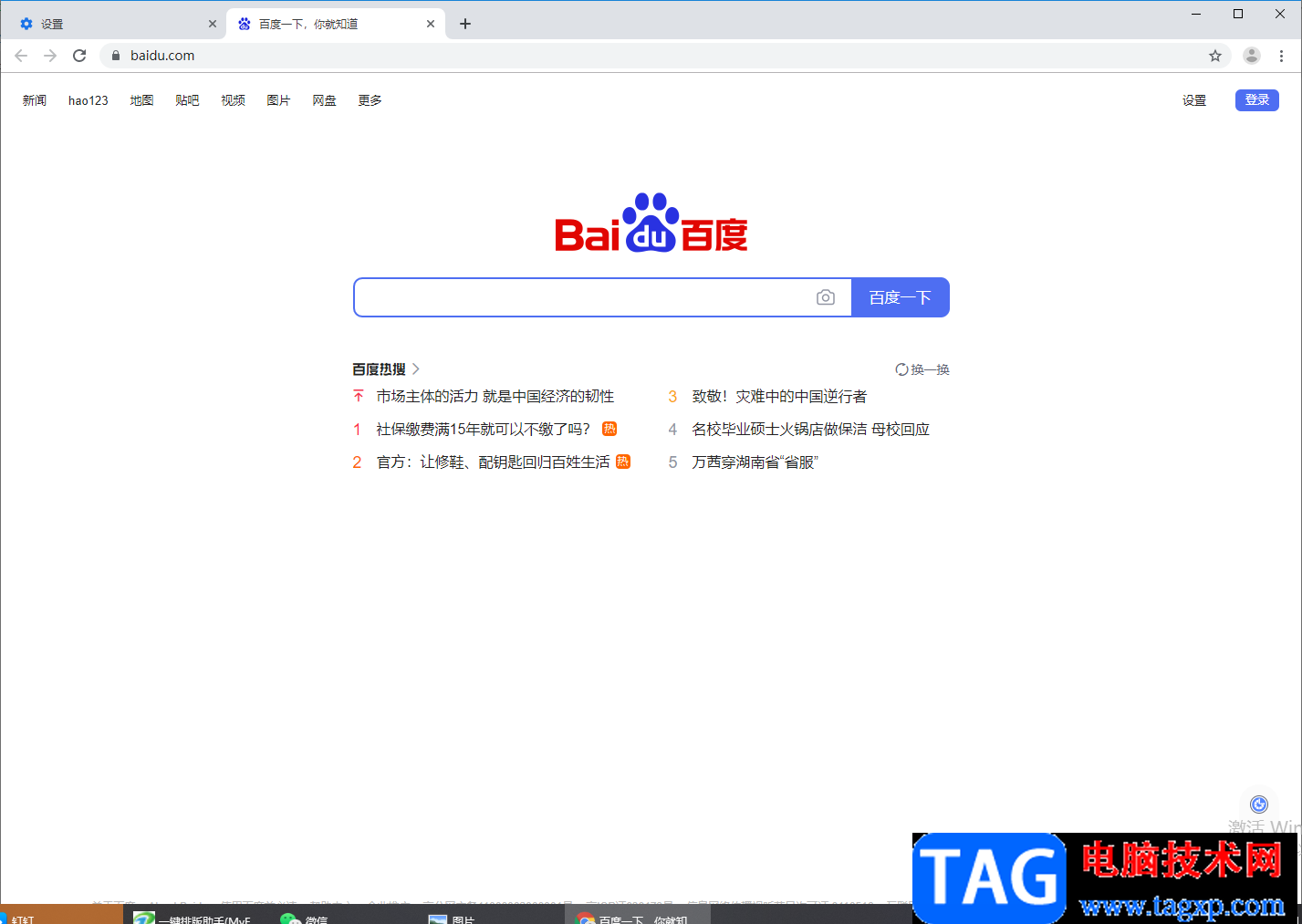This screenshot has height=924, width=1302.
Task: Click the 百度一下 search button
Action: (x=901, y=297)
